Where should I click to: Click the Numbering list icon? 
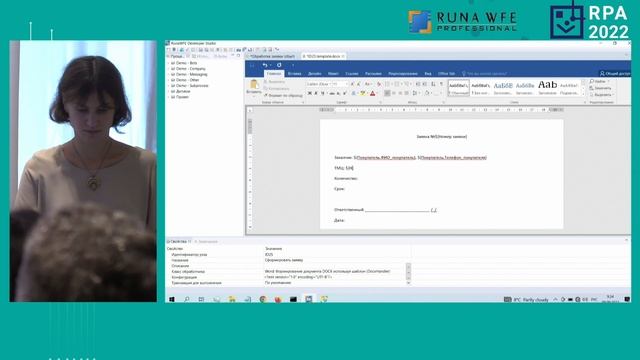point(398,84)
